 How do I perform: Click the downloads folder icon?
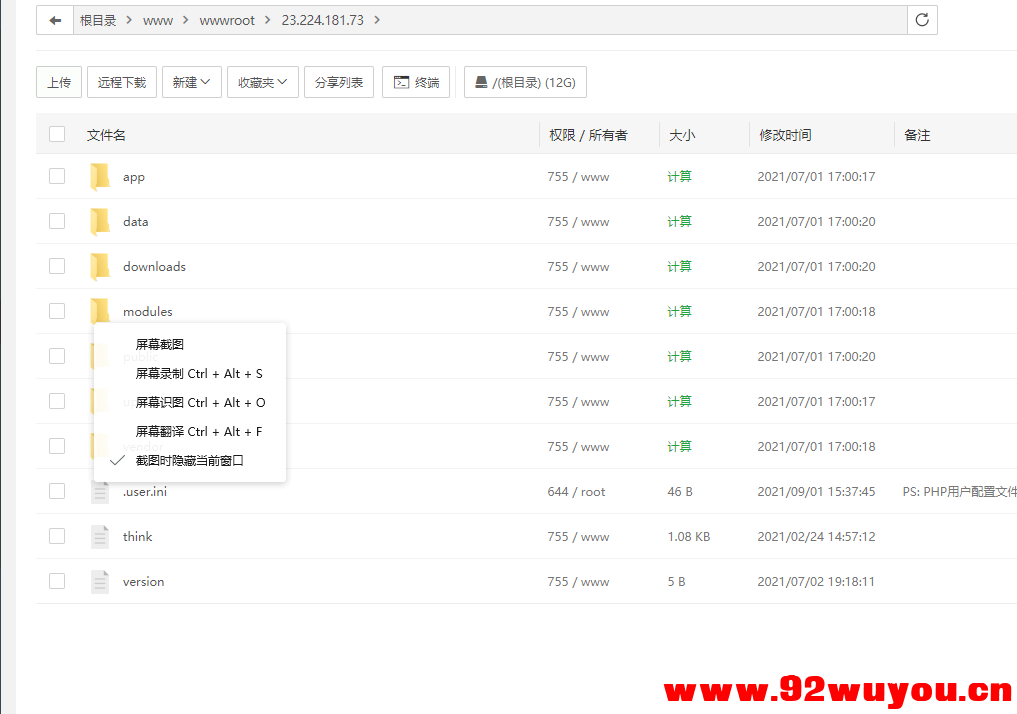tap(100, 265)
